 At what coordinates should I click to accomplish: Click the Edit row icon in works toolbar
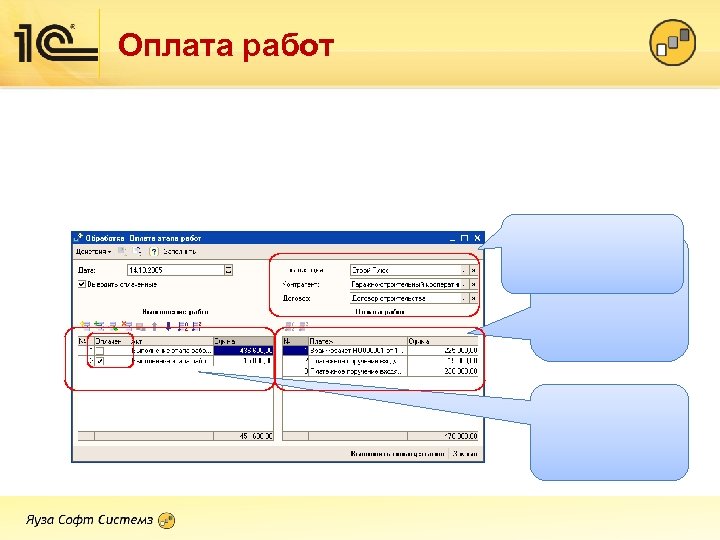pyautogui.click(x=113, y=326)
